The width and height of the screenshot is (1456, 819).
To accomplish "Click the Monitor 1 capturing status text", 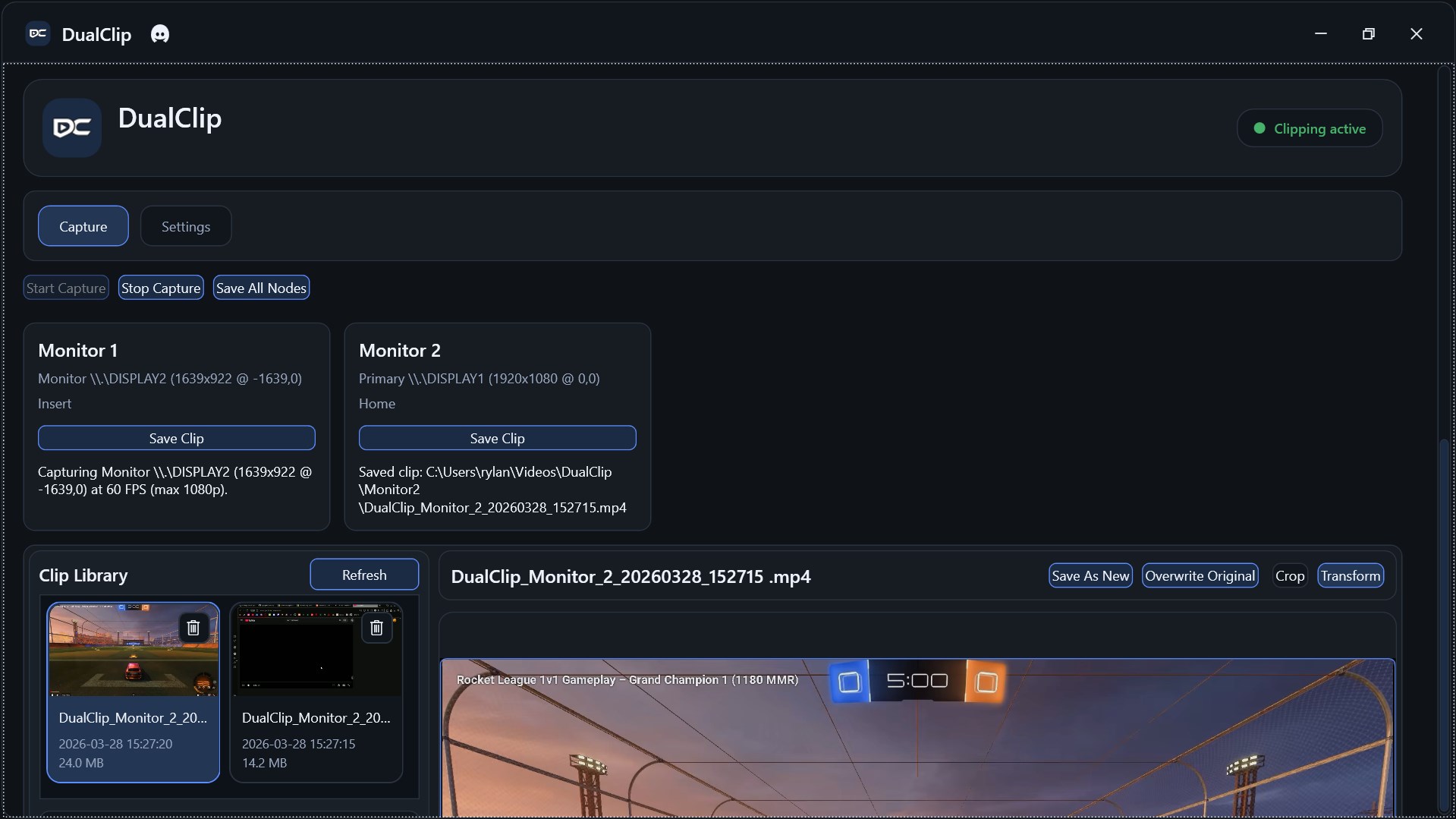I will point(175,480).
